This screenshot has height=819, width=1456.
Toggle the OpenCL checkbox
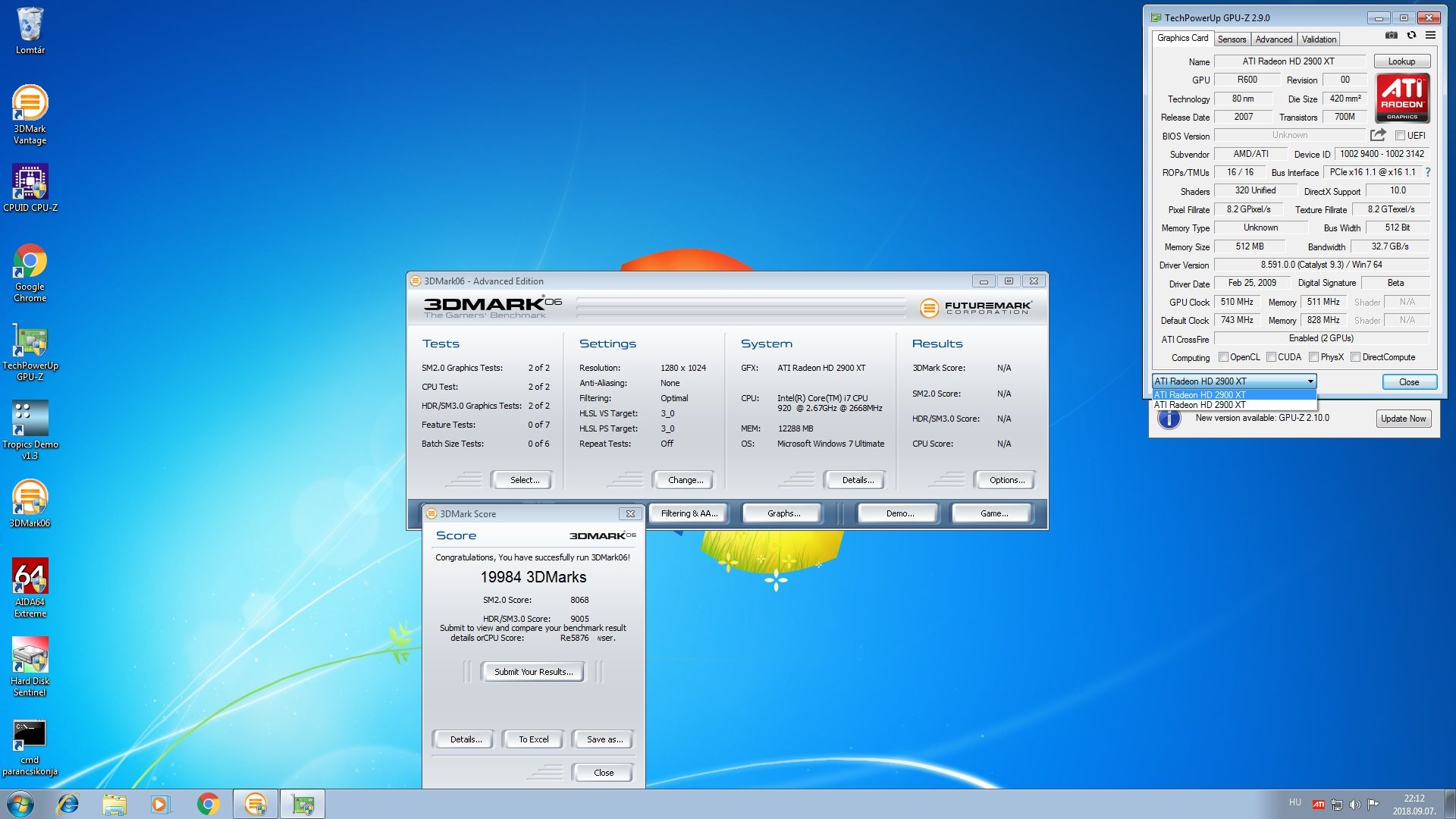pyautogui.click(x=1223, y=357)
